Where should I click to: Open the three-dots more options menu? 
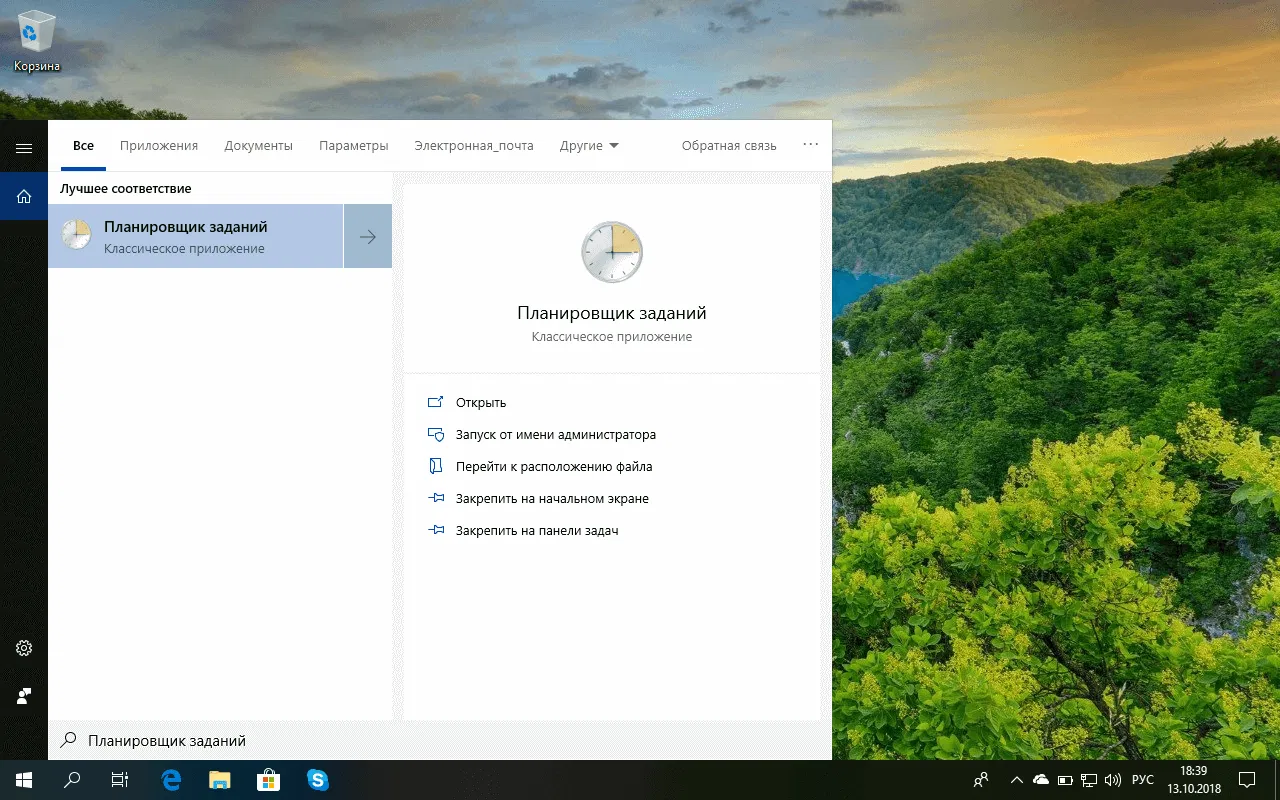point(811,145)
